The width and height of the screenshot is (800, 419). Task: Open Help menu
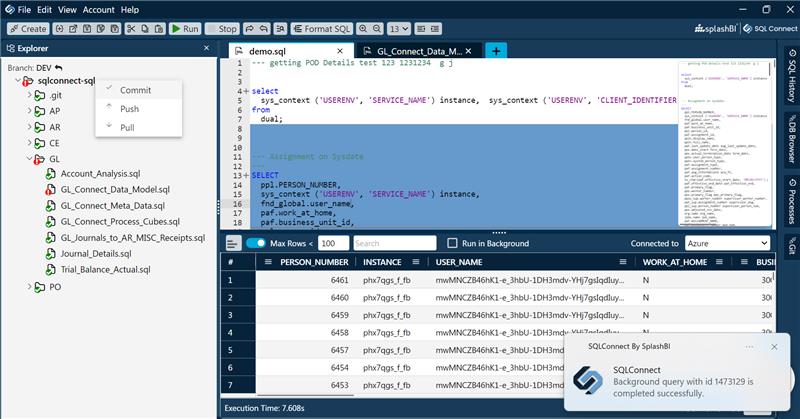click(x=130, y=10)
